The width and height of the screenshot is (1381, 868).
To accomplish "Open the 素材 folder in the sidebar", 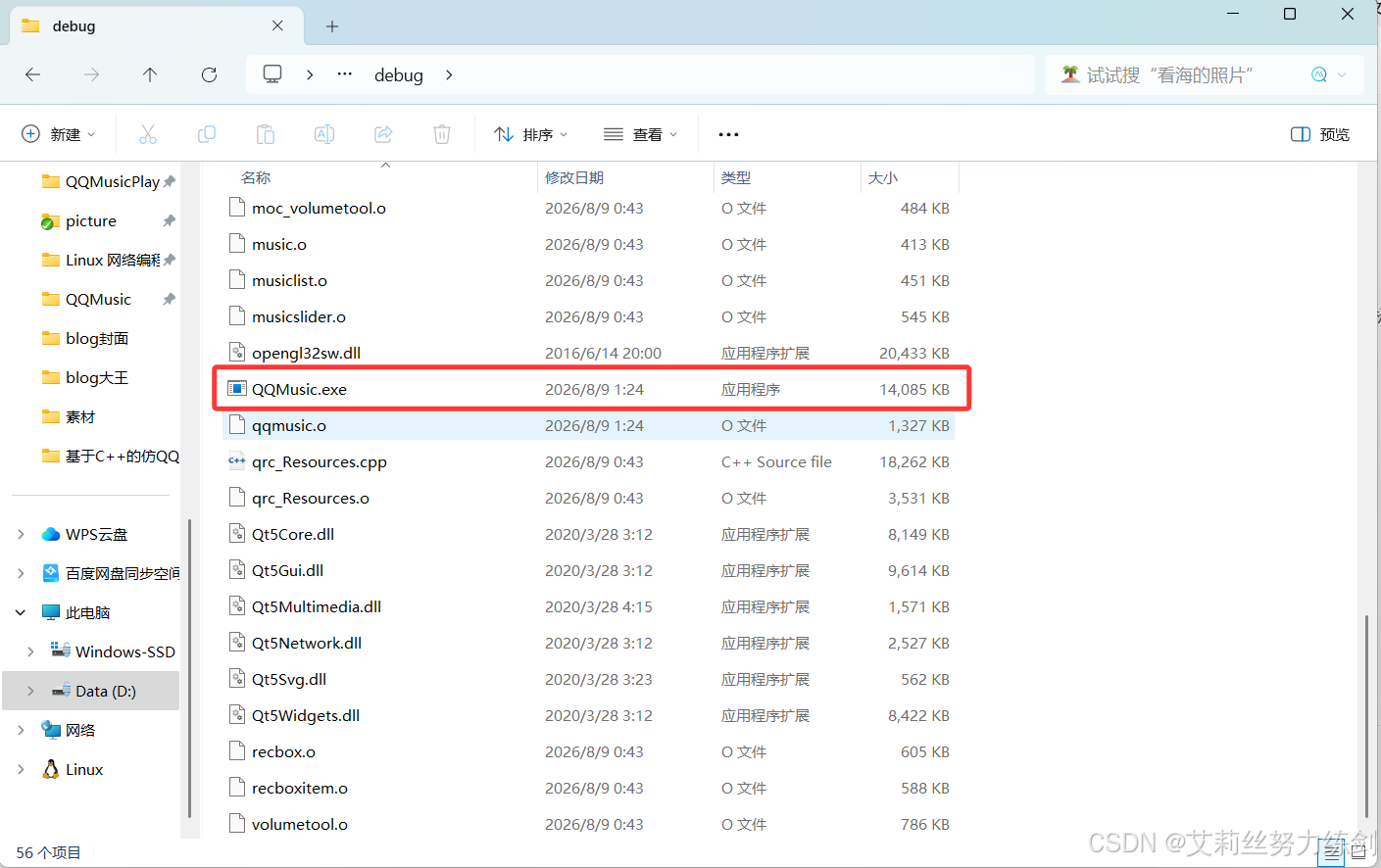I will pos(69,416).
